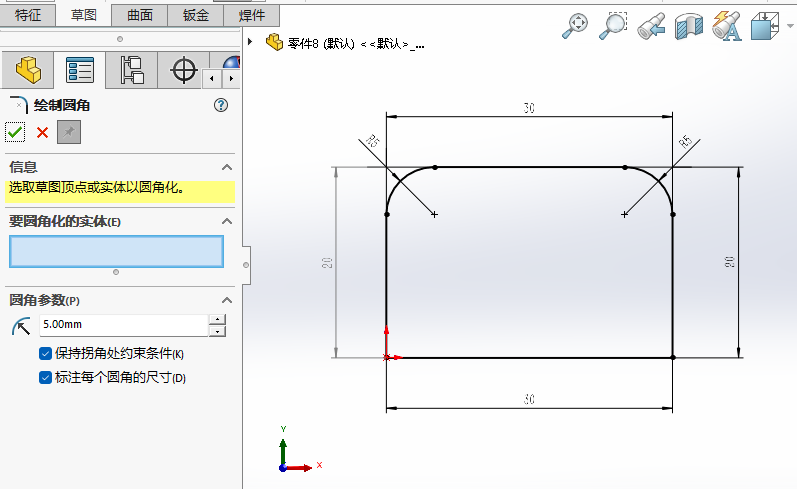This screenshot has width=797, height=489.
Task: Open View Orientation dropdown arrow
Action: pos(789,25)
